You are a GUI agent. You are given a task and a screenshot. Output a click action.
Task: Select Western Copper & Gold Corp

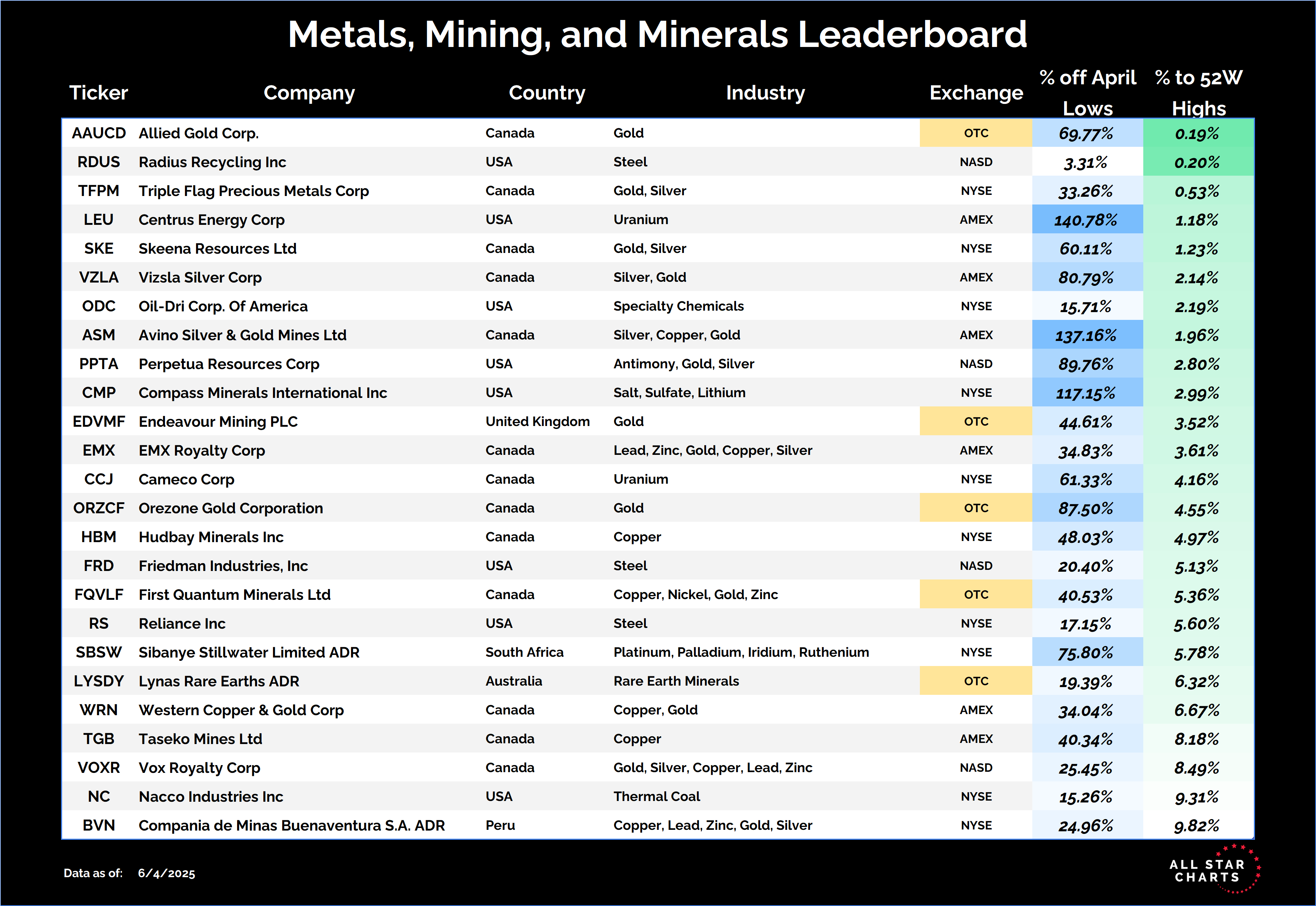click(241, 710)
